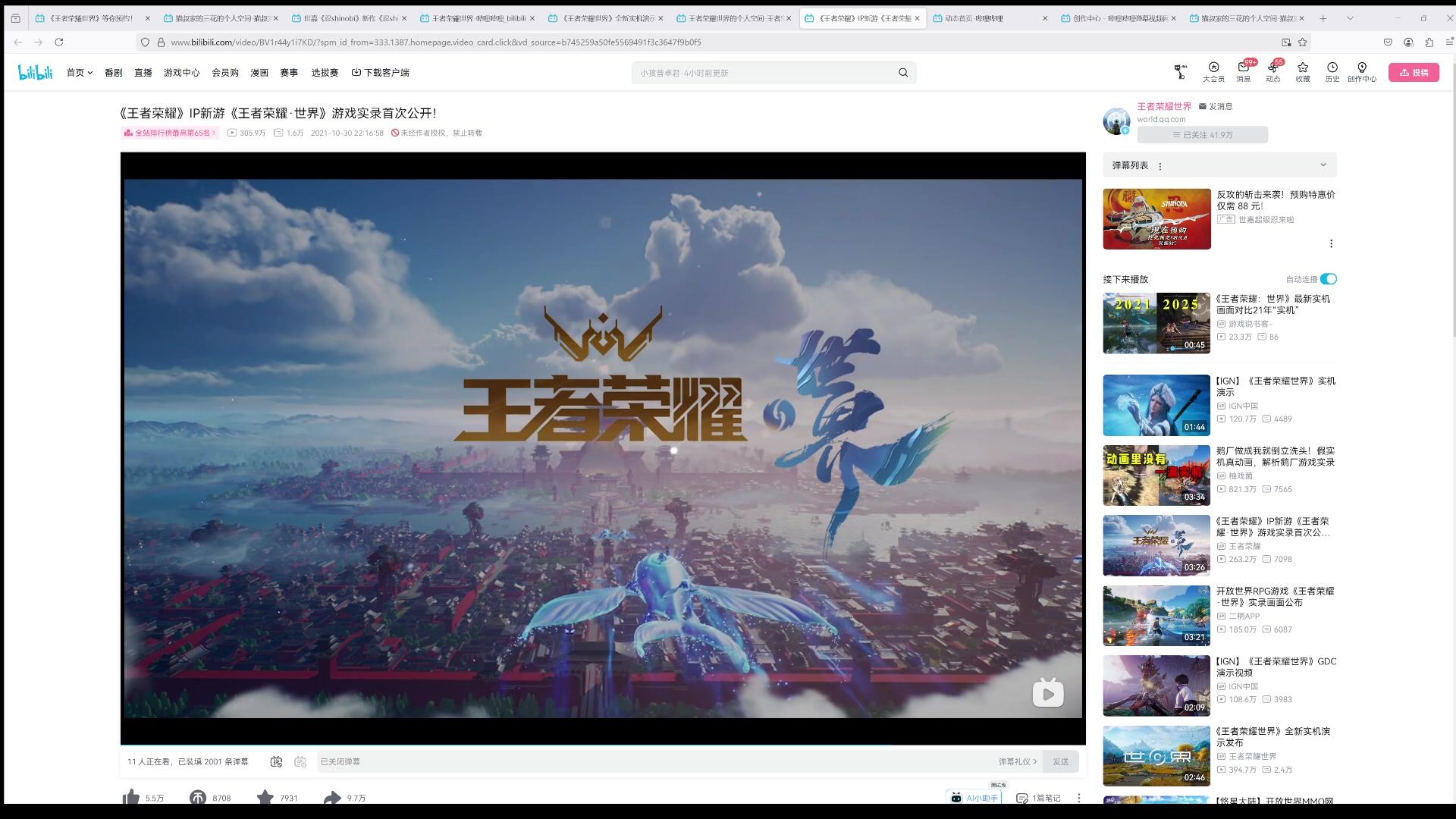Viewport: 1456px width, 819px height.
Task: Click the browser address bar URL
Action: click(x=436, y=42)
